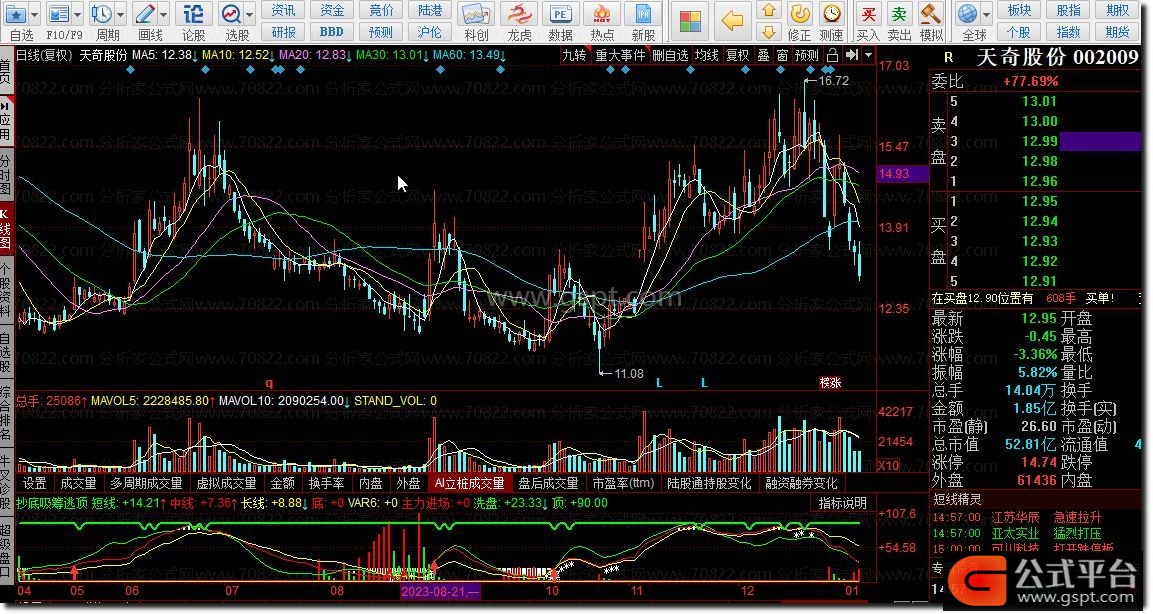Click the BBD toolbar button
Screen dimensions: 1153x614
[332, 32]
